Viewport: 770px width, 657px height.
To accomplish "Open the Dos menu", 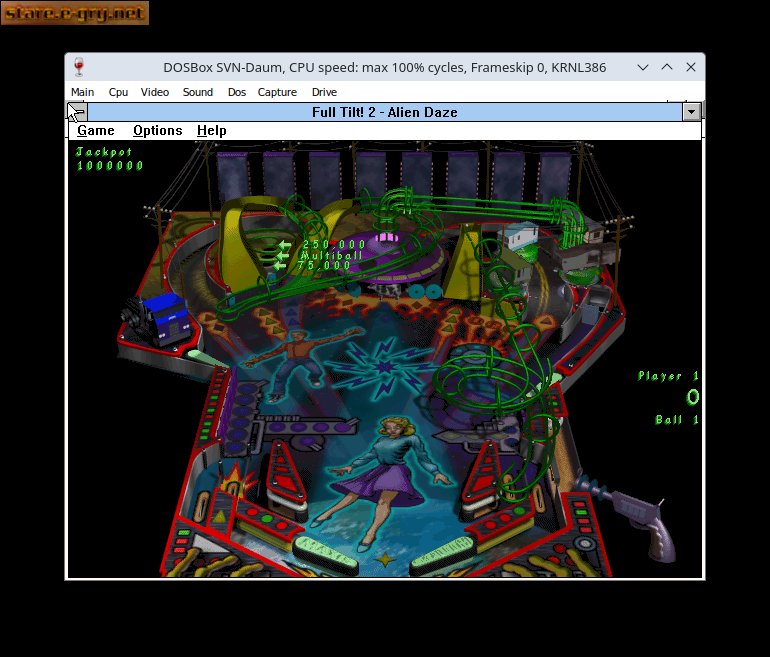I will 237,92.
